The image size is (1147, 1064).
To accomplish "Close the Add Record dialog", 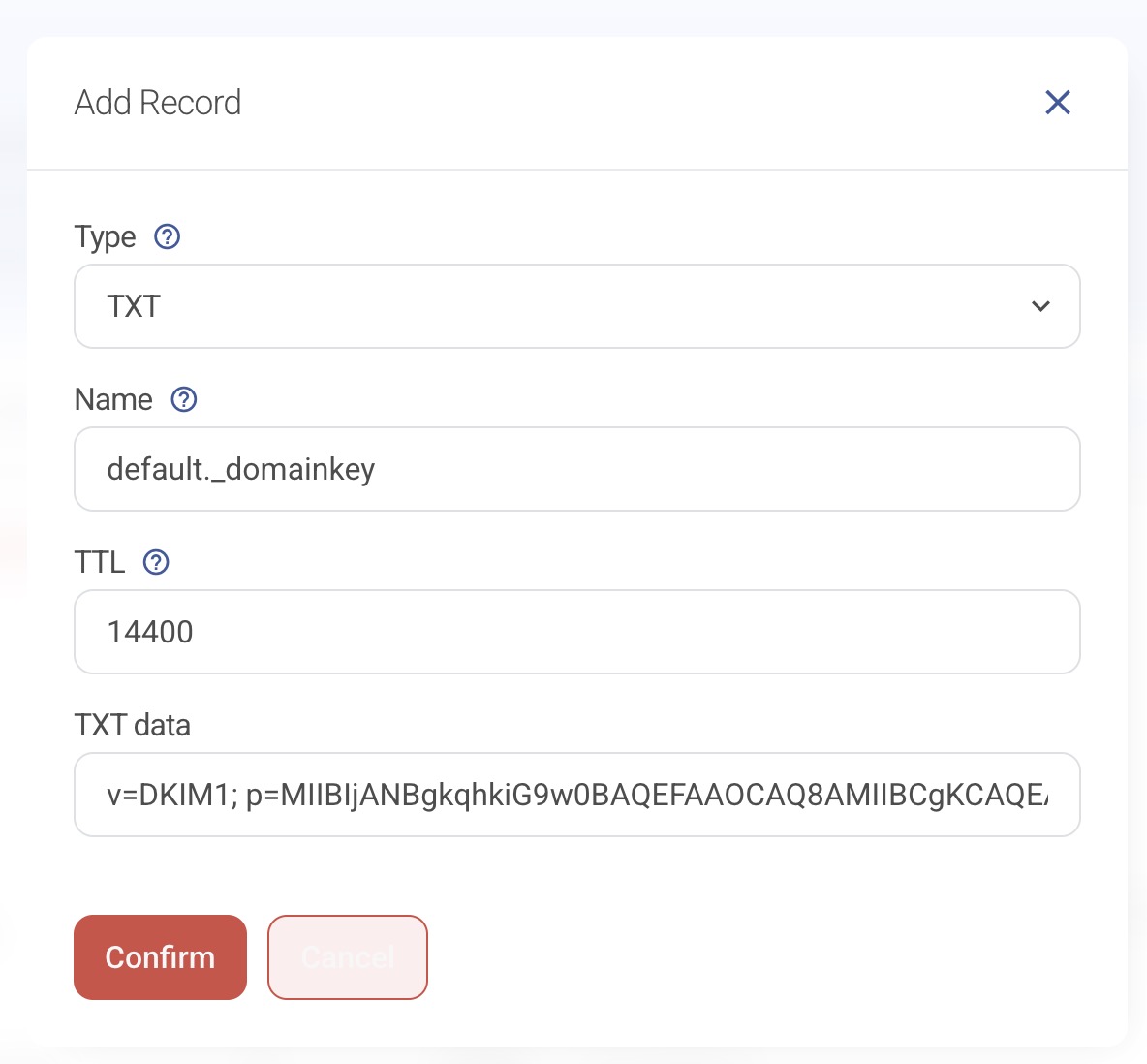I will pos(1058,103).
